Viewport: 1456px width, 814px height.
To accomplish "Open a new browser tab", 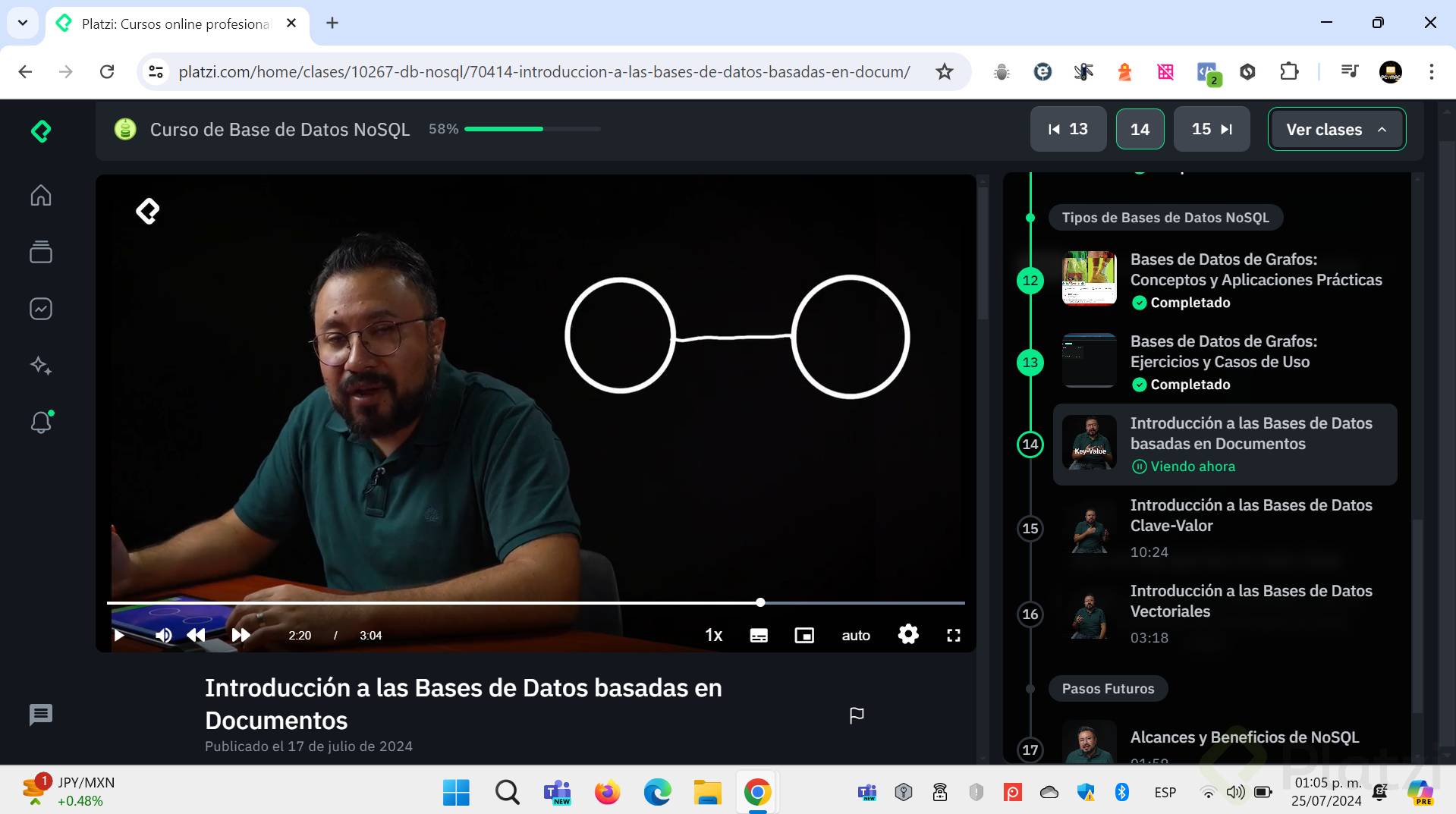I will [332, 24].
